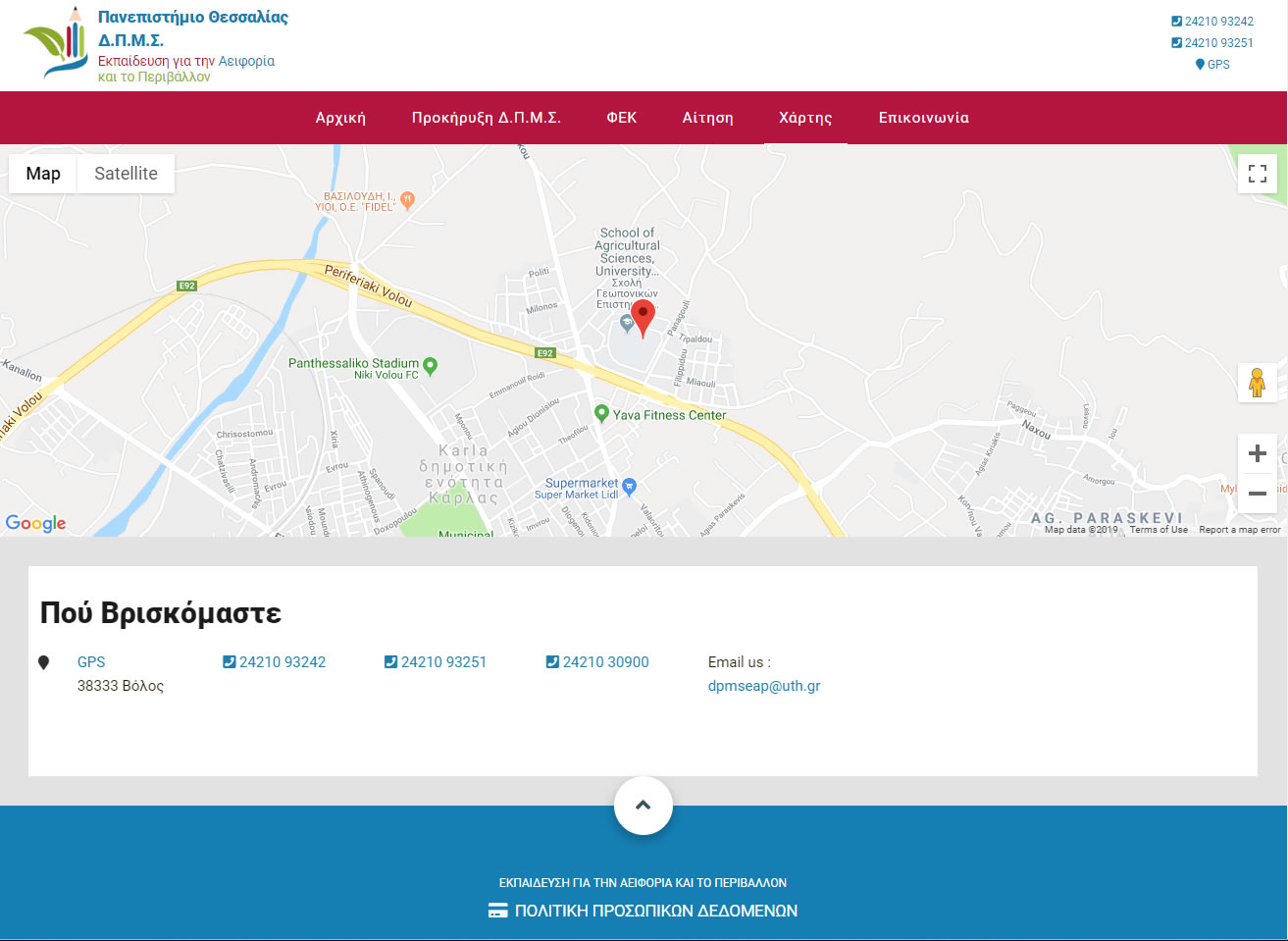This screenshot has width=1288, height=941.
Task: Zoom in with the map plus button
Action: [x=1258, y=453]
